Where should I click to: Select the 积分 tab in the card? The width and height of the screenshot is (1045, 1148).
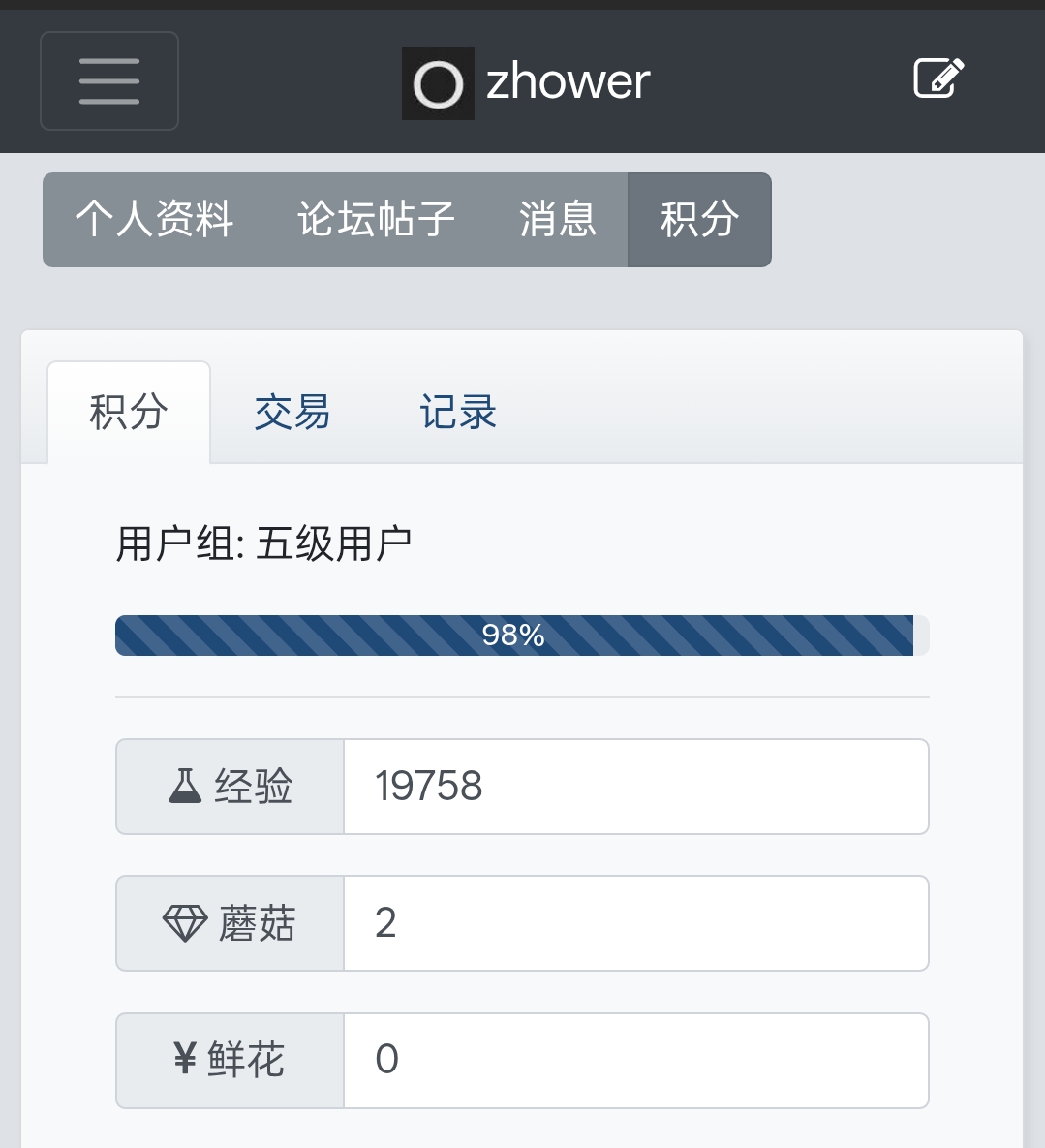pos(129,413)
